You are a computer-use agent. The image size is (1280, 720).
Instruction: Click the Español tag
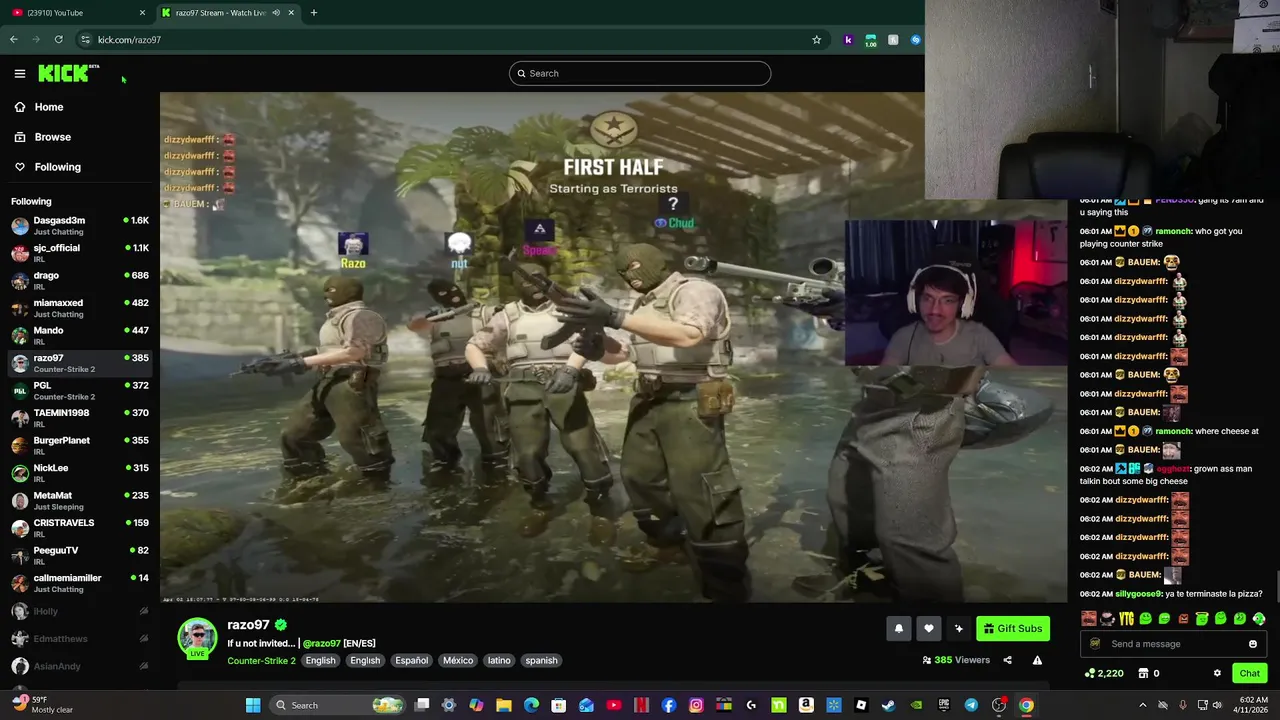pyautogui.click(x=411, y=660)
